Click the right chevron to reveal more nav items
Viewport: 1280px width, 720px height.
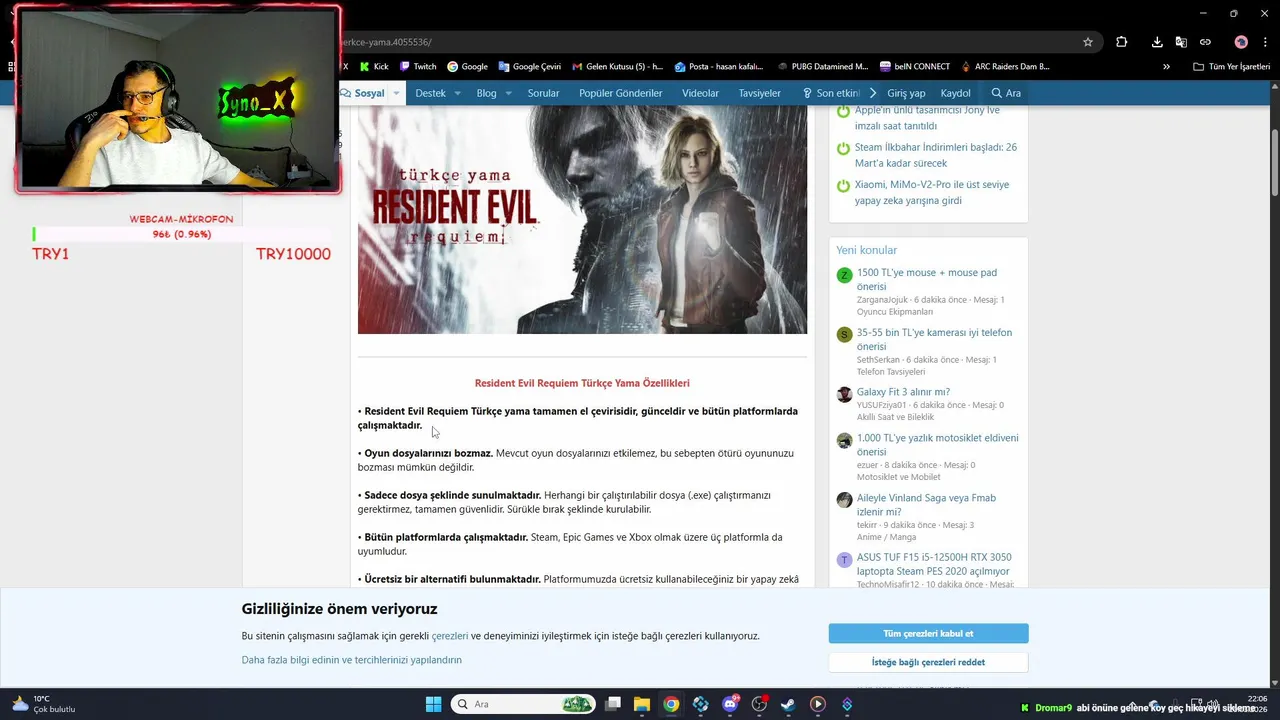pos(872,93)
